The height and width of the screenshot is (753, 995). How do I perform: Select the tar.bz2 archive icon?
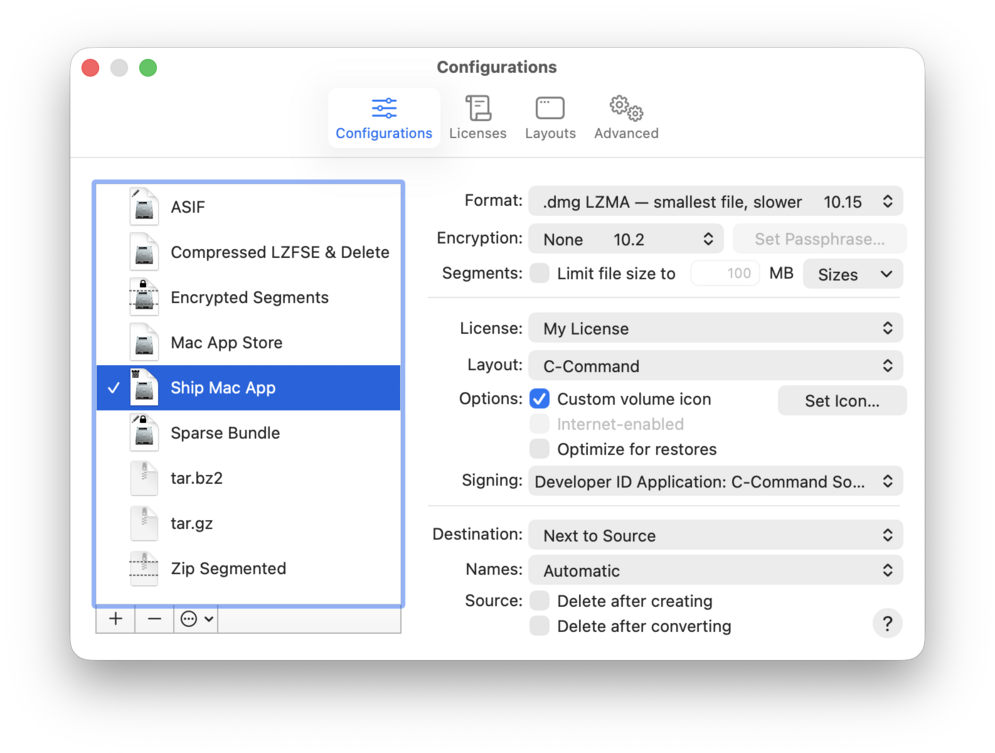pyautogui.click(x=144, y=478)
